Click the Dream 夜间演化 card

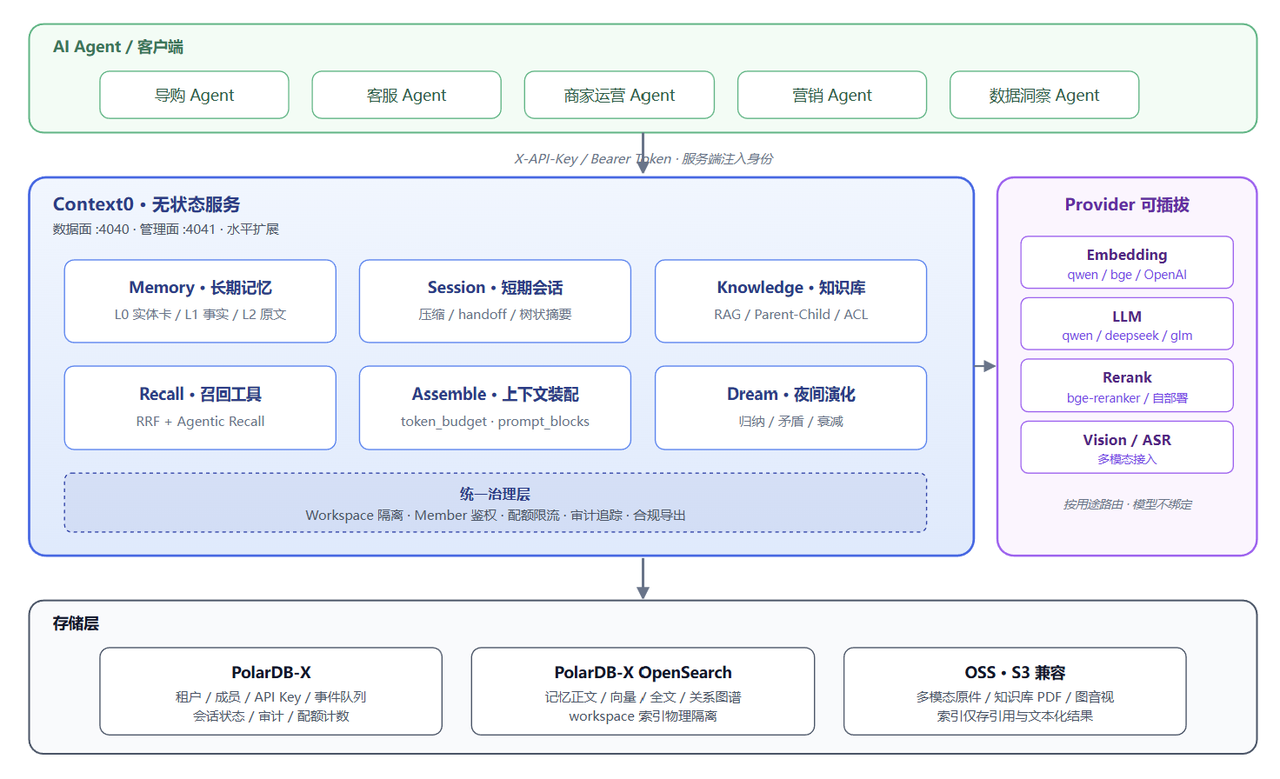click(791, 408)
